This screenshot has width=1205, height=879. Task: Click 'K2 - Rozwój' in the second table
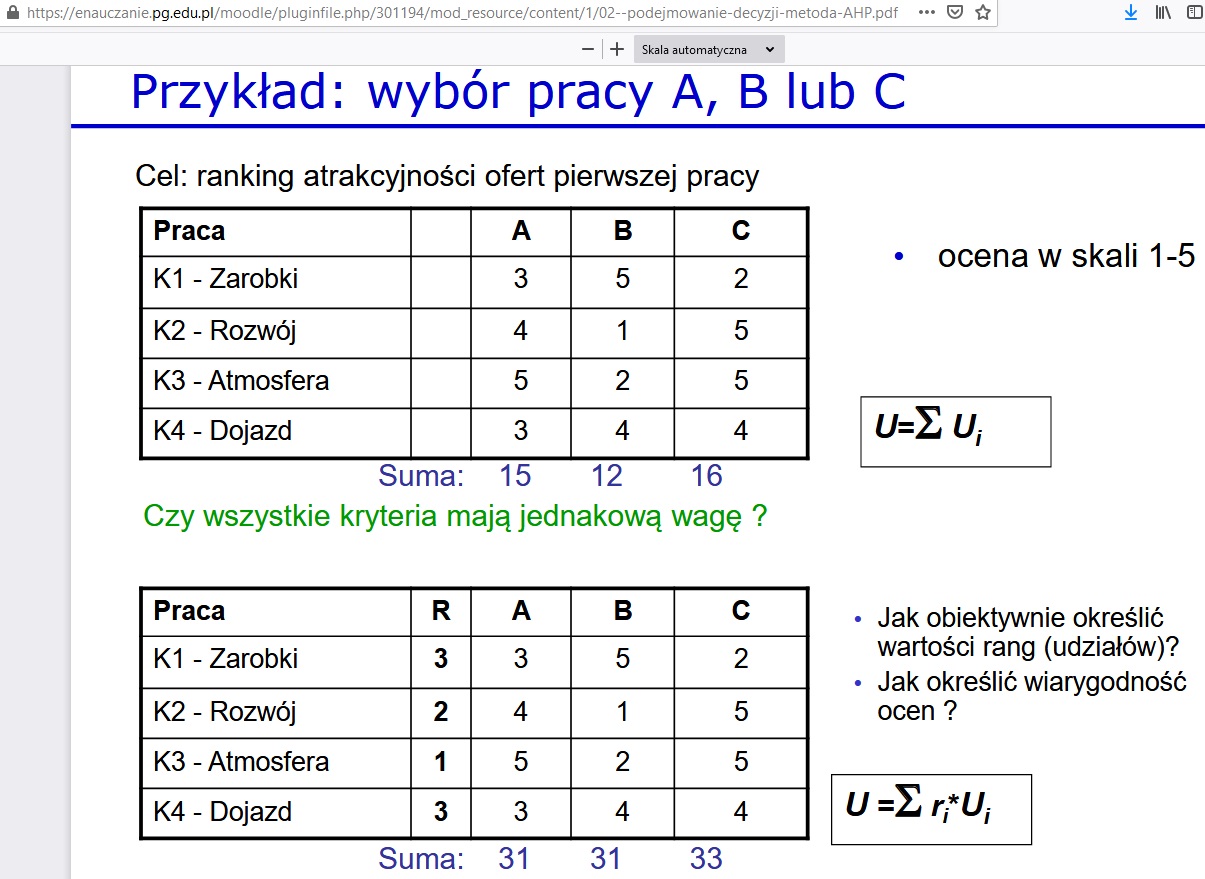225,711
